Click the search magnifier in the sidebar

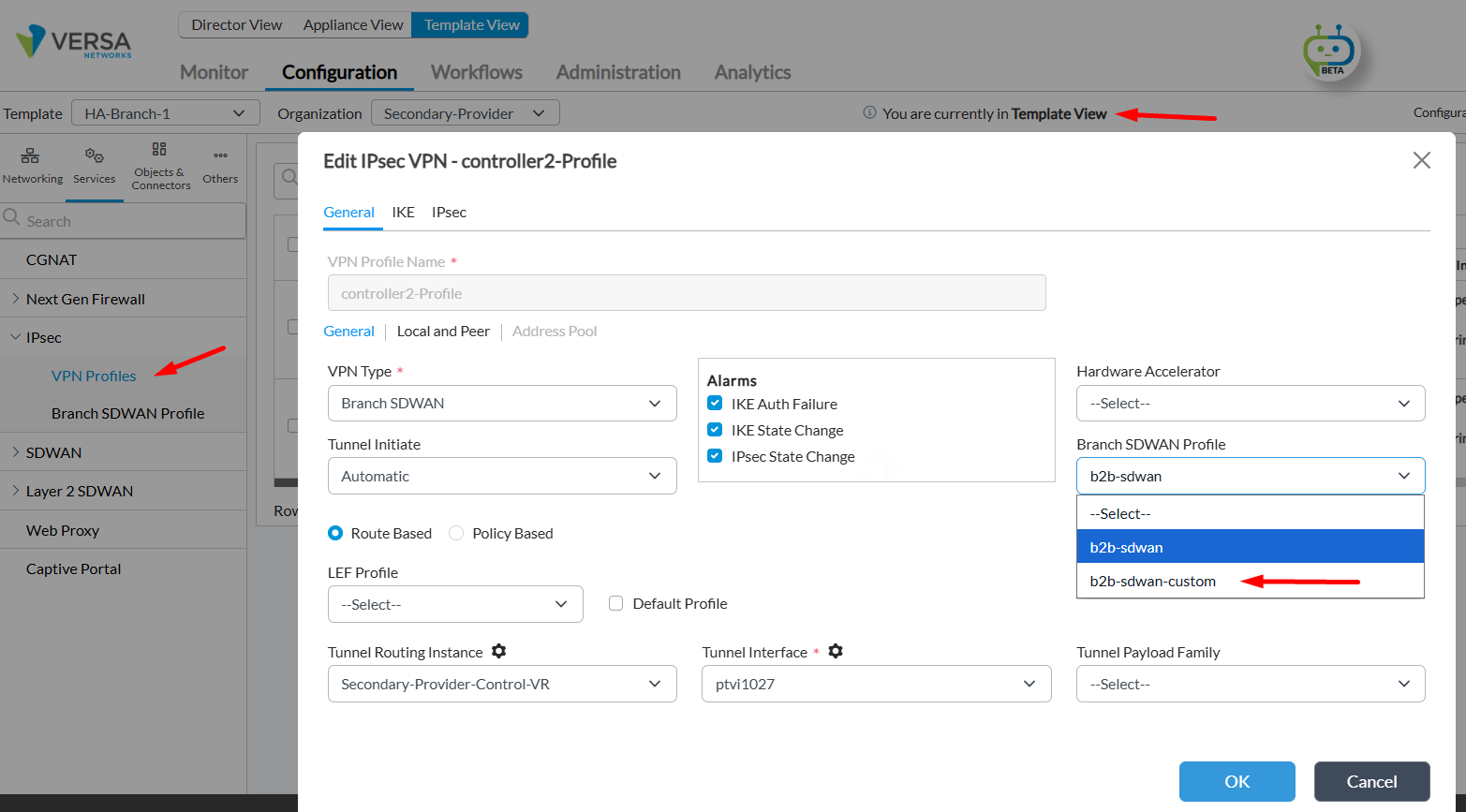12,218
